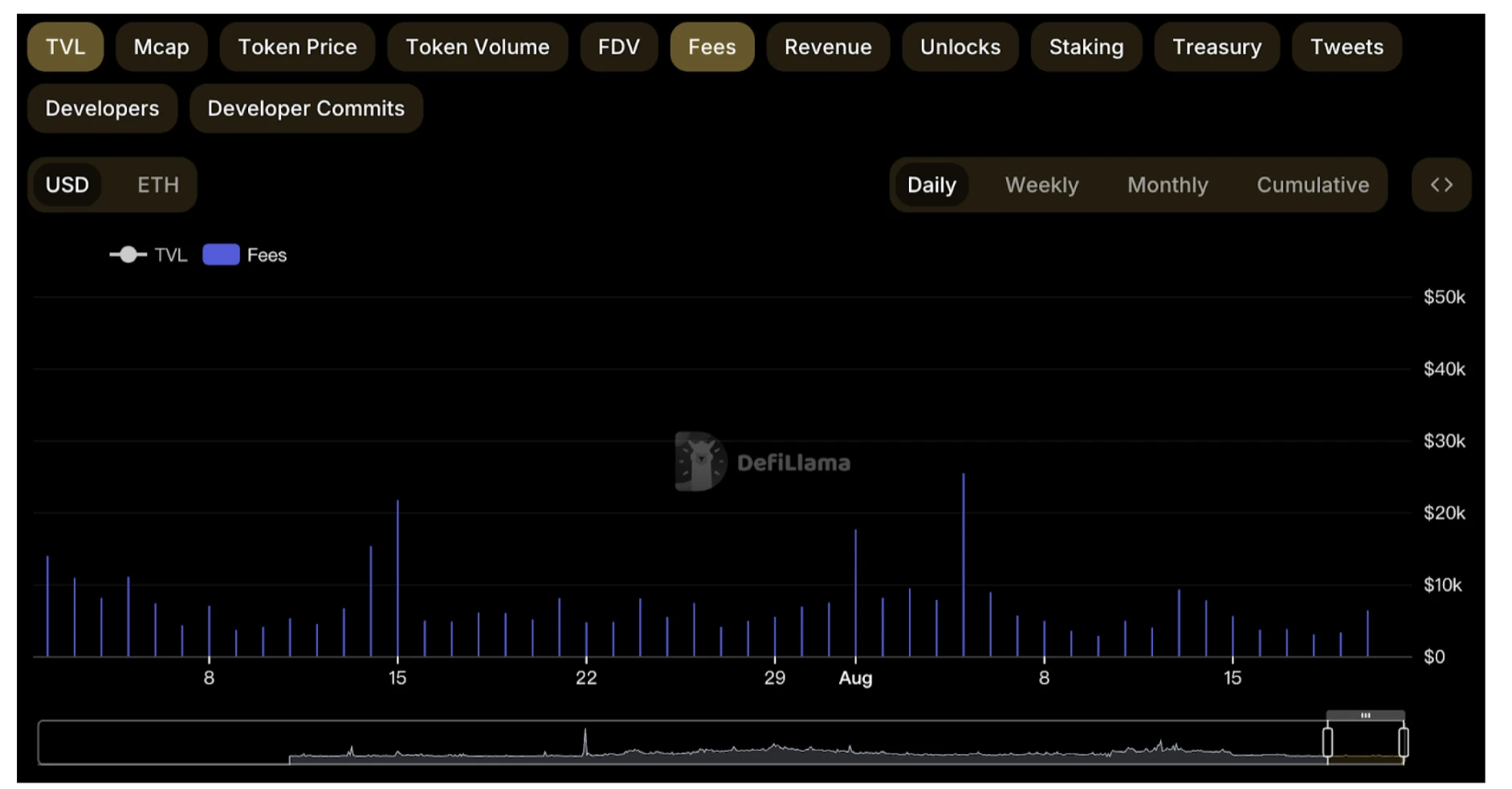The width and height of the screenshot is (1512, 789).
Task: Click the left range slider handle
Action: (x=1327, y=742)
